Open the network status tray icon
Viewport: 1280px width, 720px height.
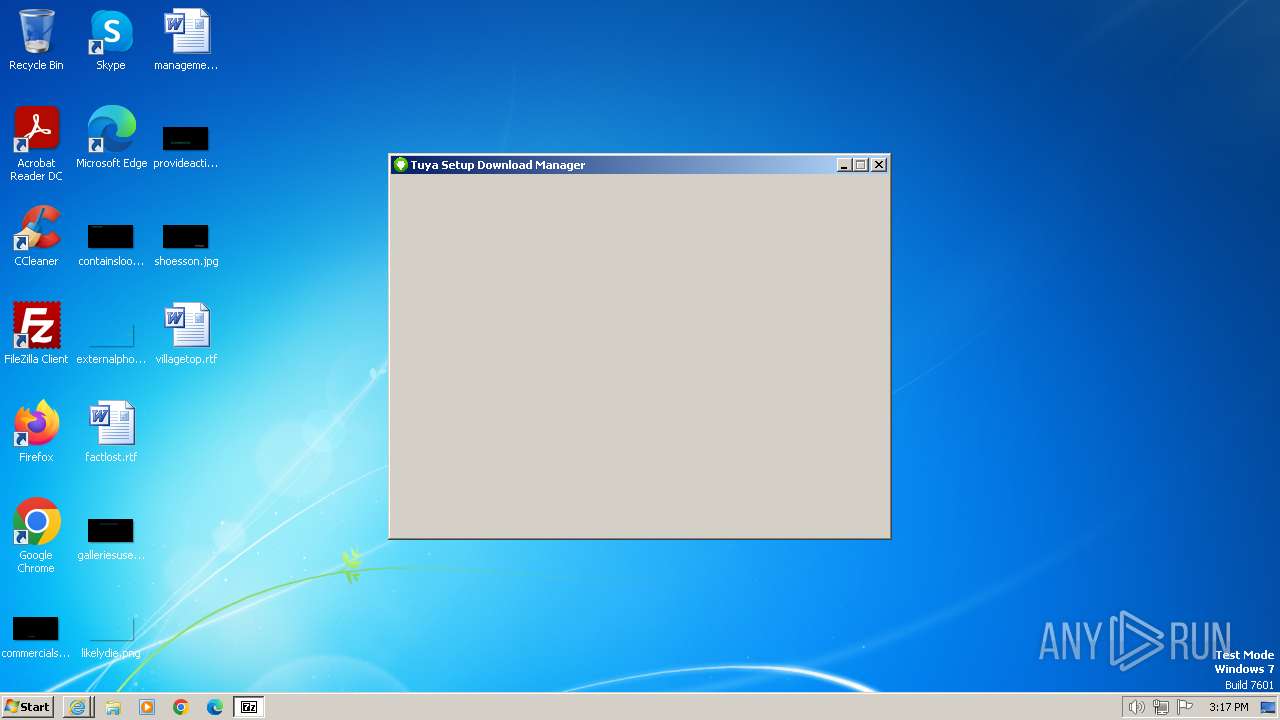click(x=1161, y=707)
